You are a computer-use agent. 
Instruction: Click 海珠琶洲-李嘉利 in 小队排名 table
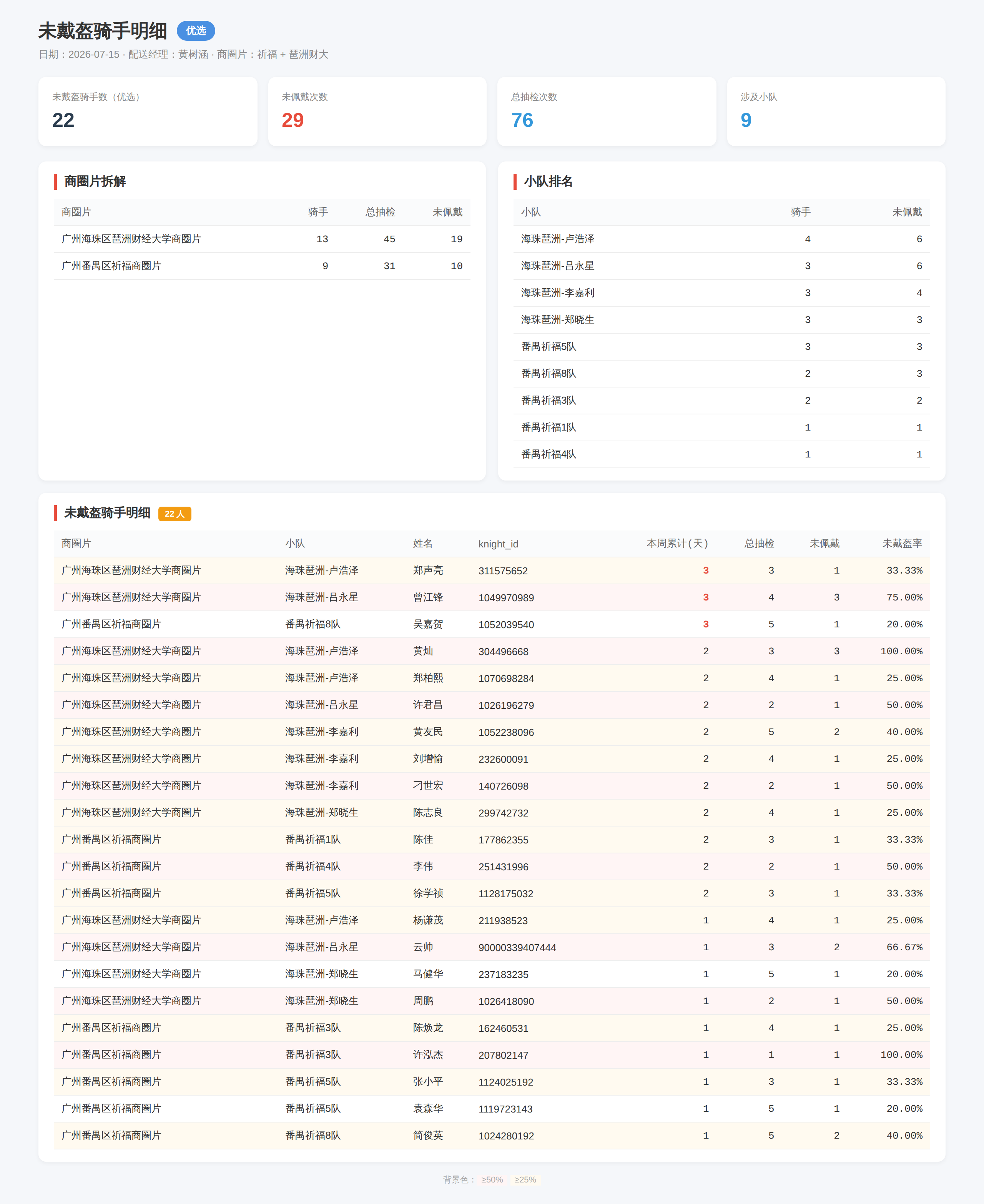pyautogui.click(x=558, y=293)
